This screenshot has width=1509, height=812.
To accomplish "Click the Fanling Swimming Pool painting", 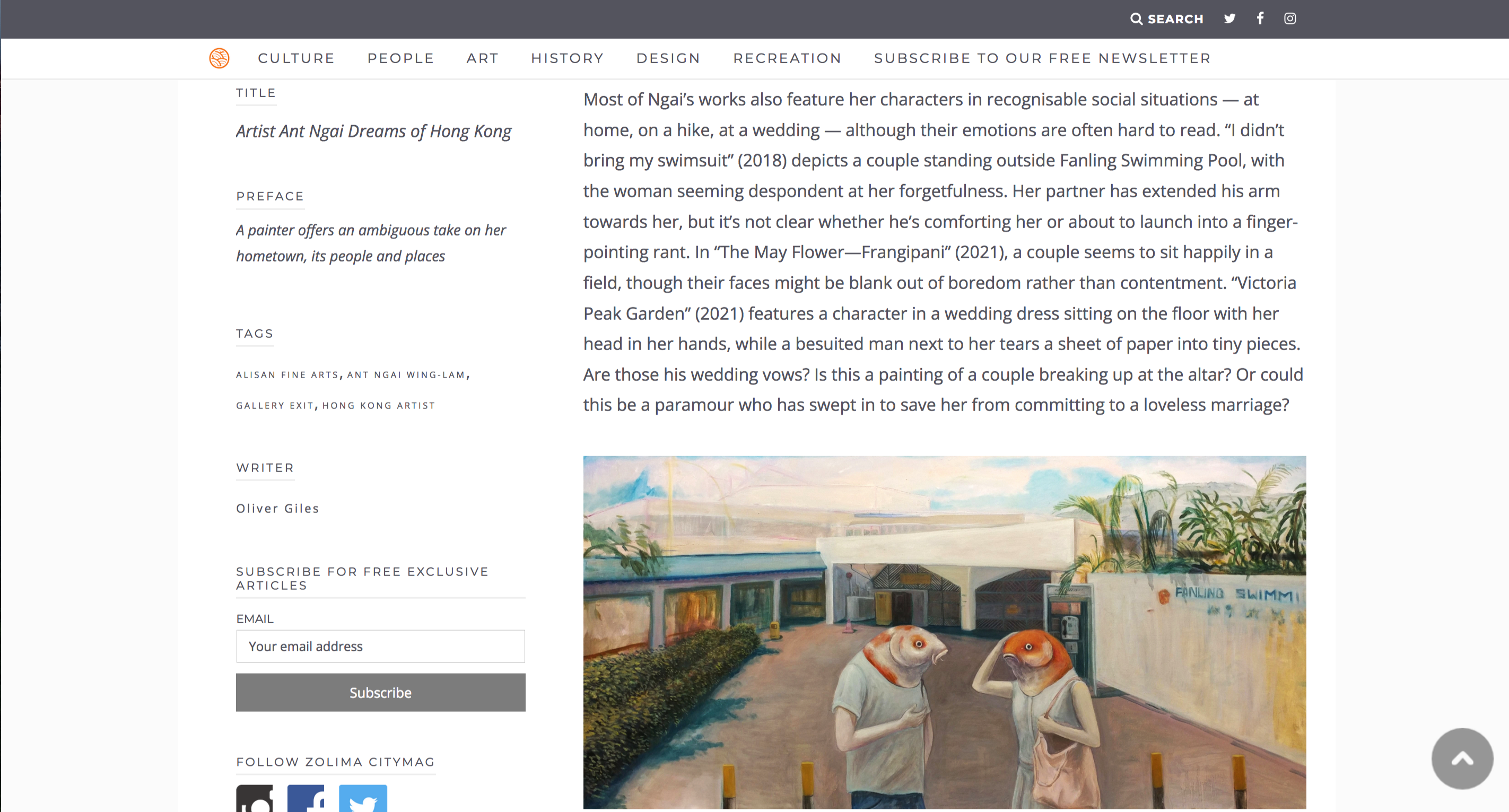I will (x=944, y=632).
